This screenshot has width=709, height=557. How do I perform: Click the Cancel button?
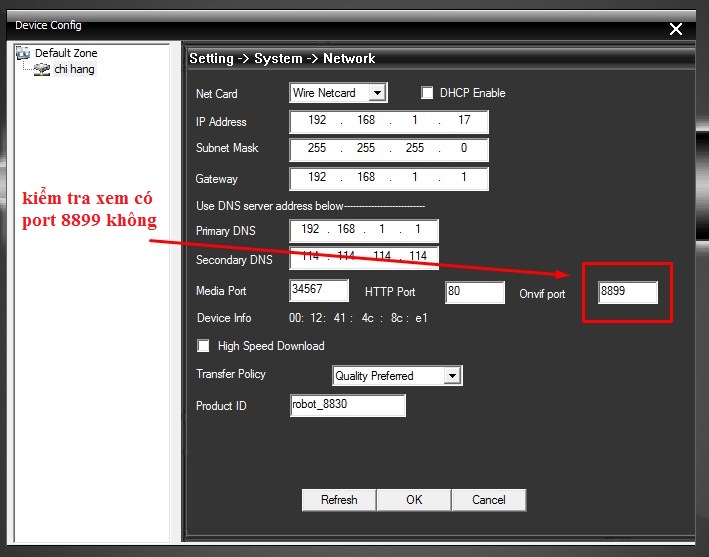tap(488, 500)
